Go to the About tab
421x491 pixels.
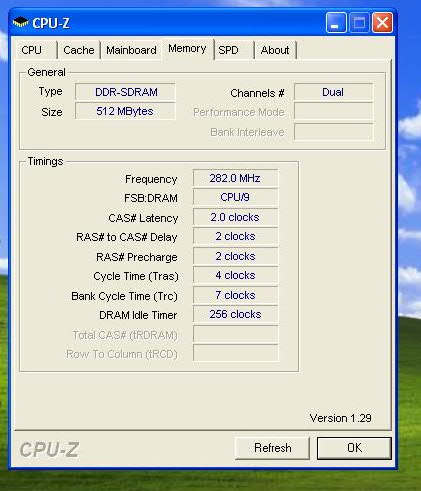coord(275,50)
